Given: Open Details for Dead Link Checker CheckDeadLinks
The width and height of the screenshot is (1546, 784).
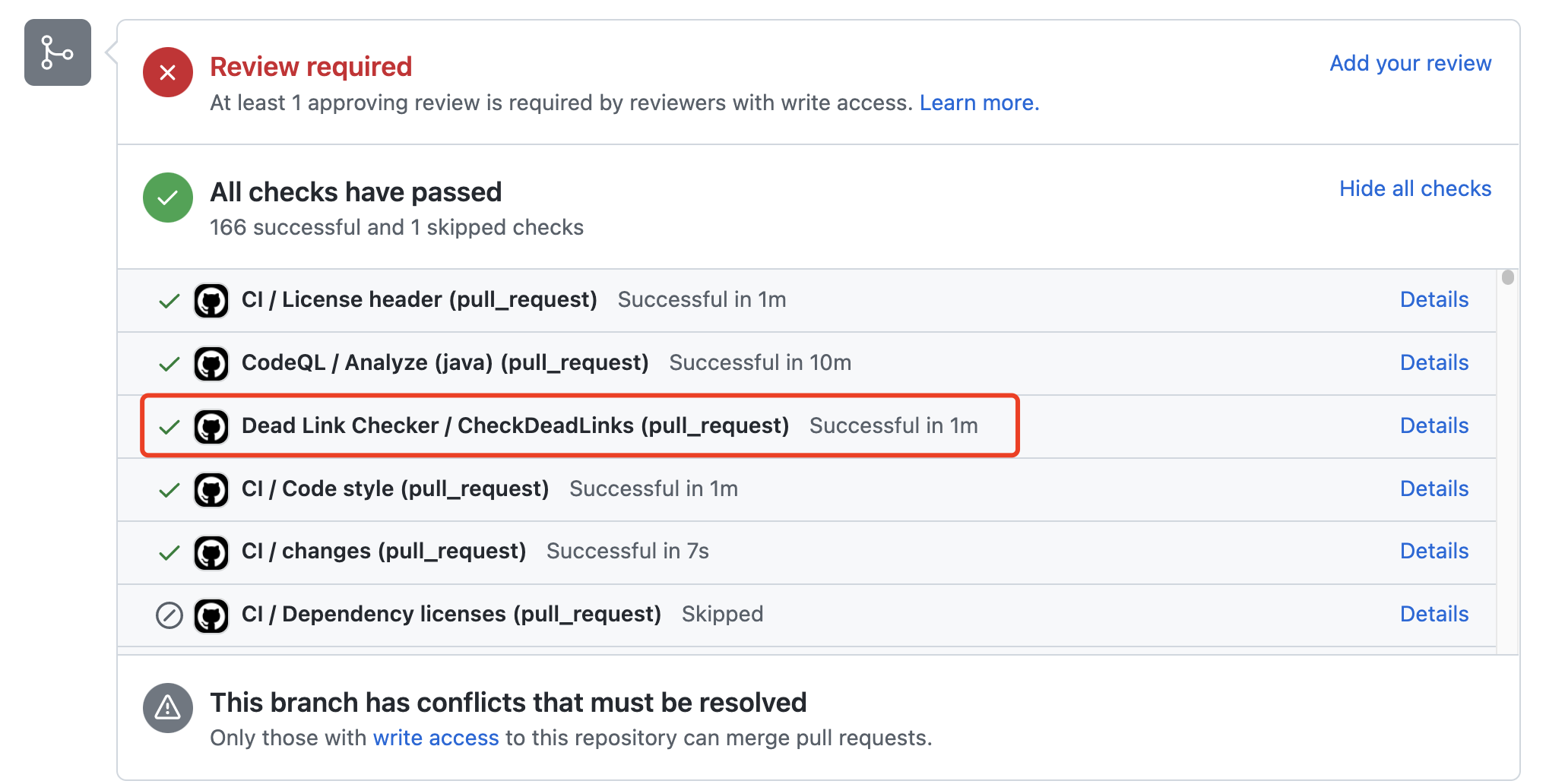Looking at the screenshot, I should [x=1434, y=425].
